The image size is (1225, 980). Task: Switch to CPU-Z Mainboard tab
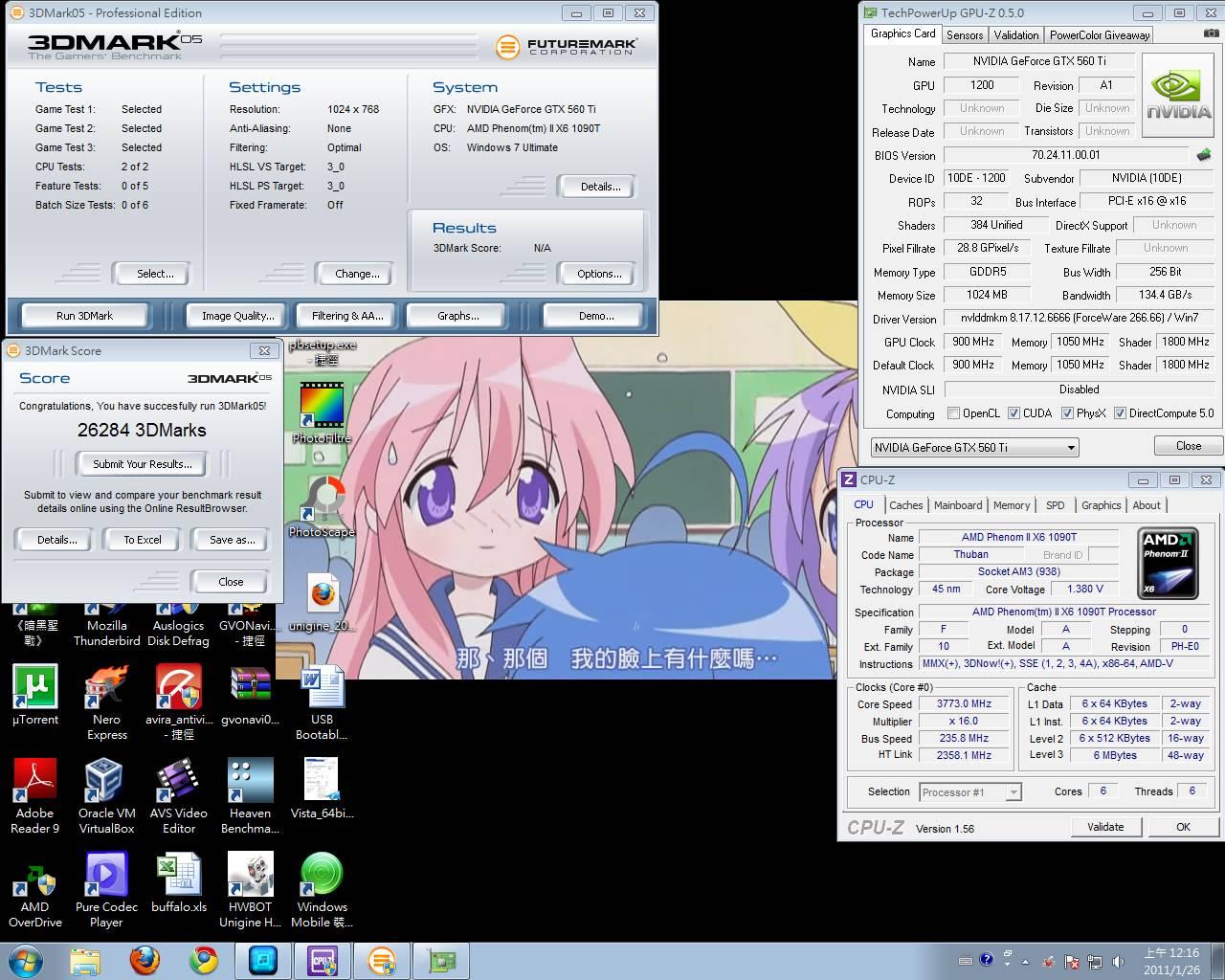click(958, 505)
